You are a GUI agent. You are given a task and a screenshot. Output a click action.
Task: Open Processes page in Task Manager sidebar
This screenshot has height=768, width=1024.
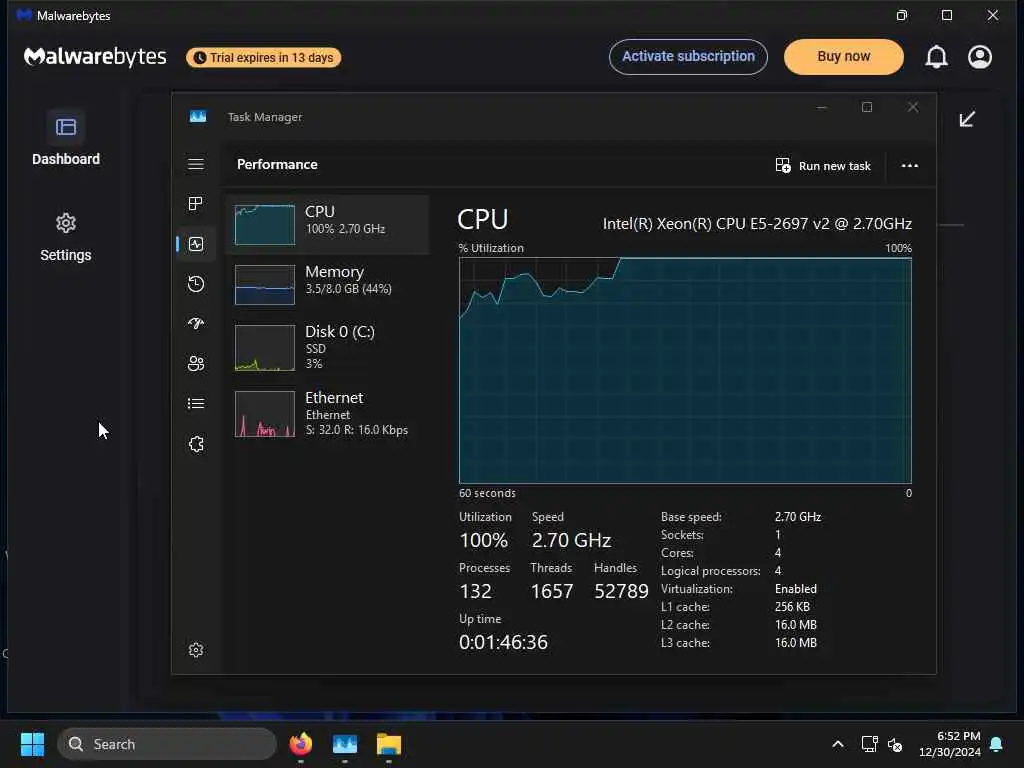tap(196, 204)
